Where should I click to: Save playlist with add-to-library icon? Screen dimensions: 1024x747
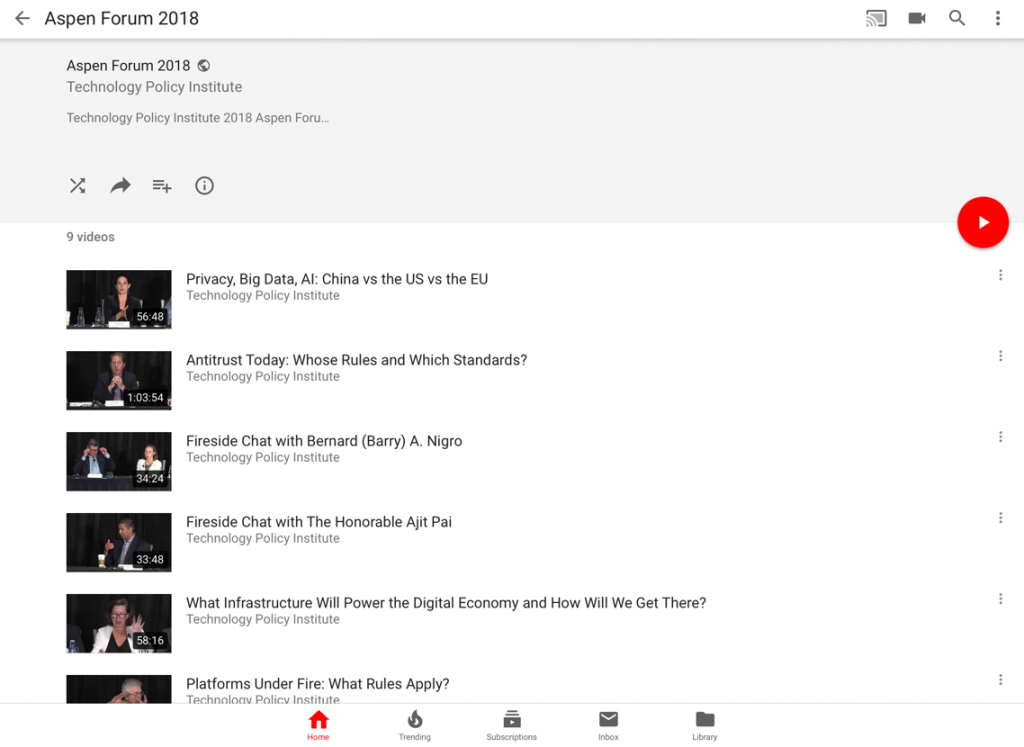click(162, 185)
